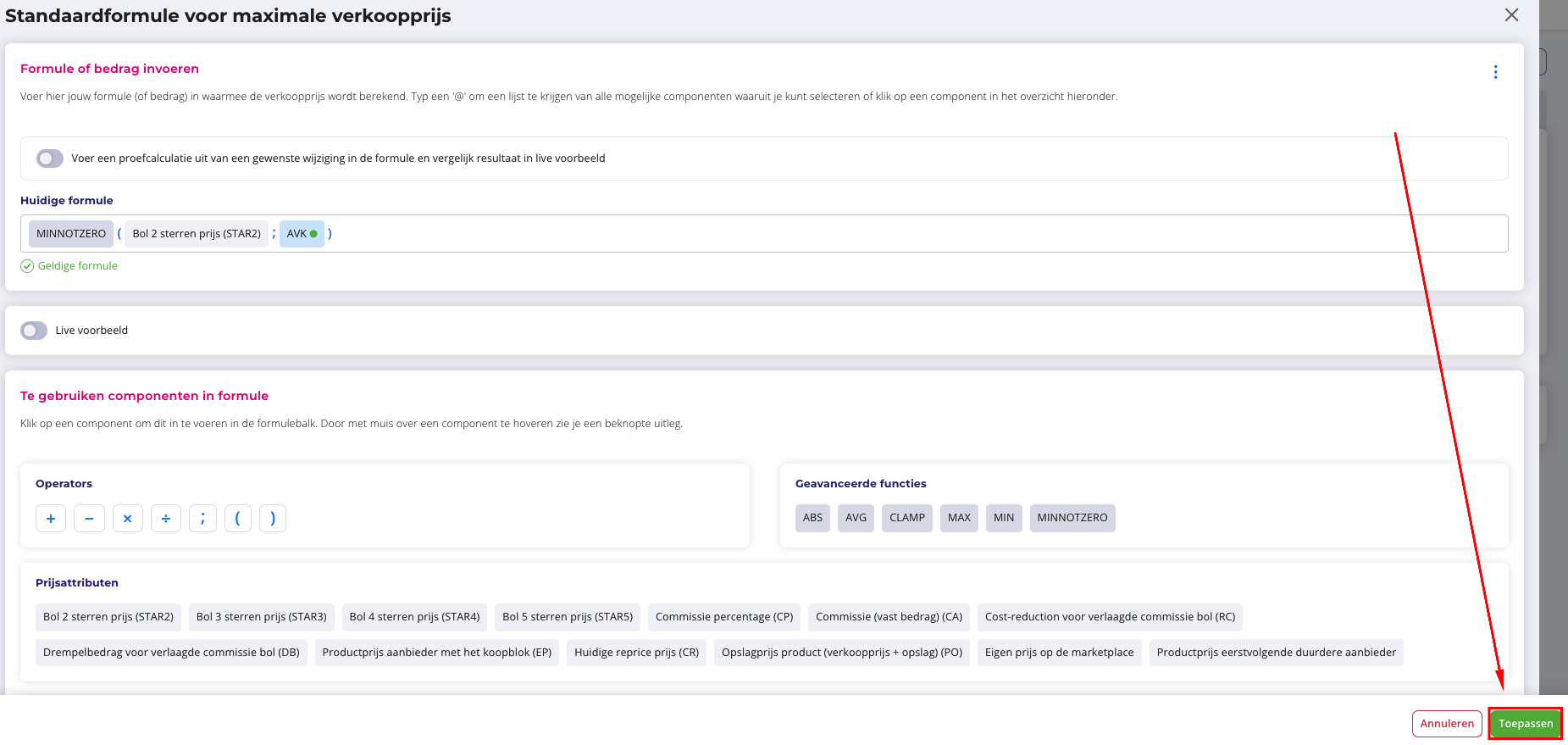Add Commissie percentage (CP) attribute

click(724, 617)
